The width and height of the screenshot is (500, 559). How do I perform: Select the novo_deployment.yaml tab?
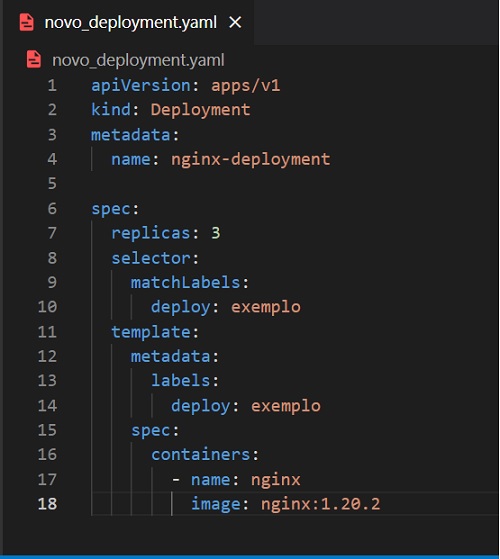(129, 22)
